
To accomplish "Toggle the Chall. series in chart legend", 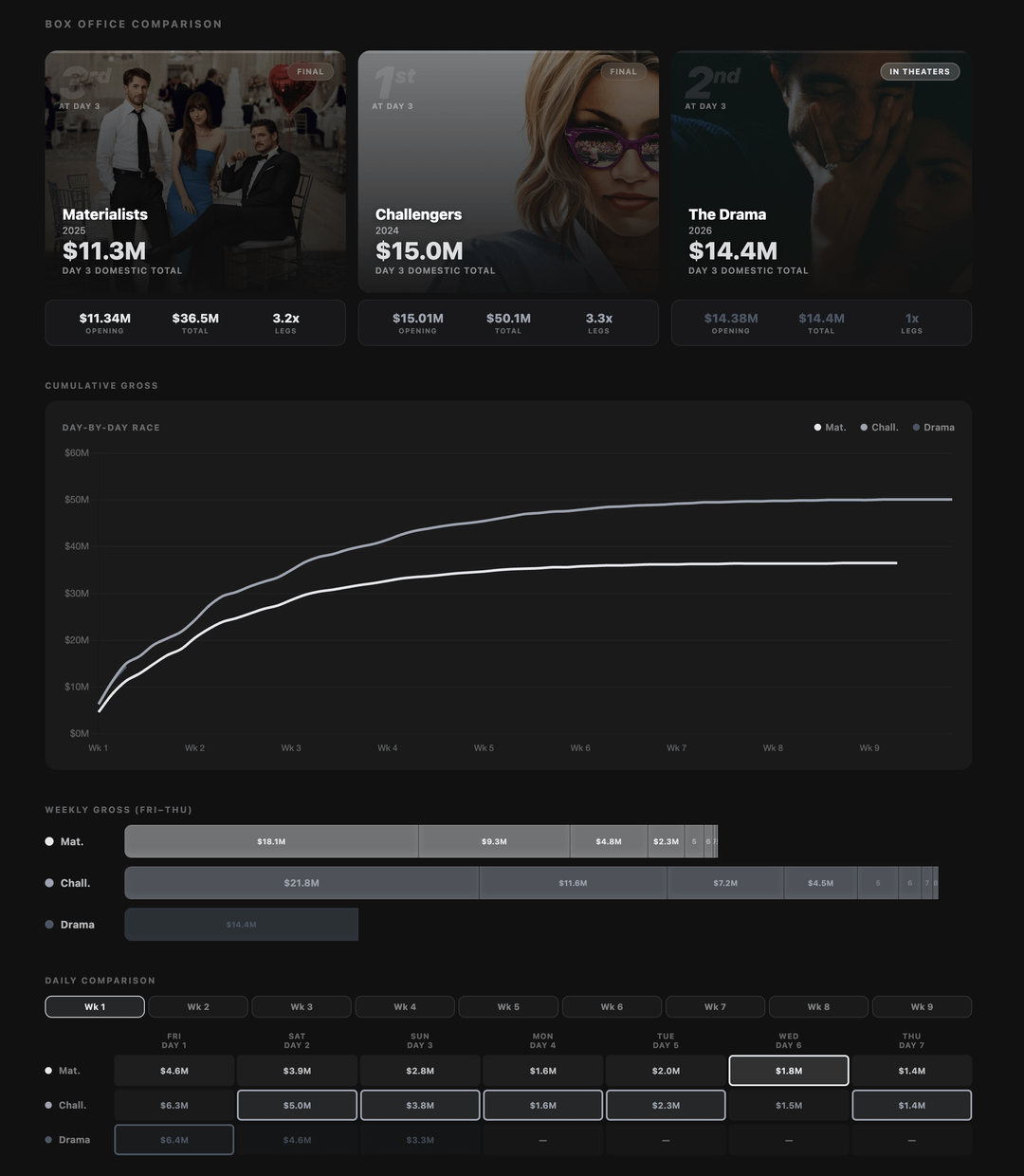I will pyautogui.click(x=879, y=428).
